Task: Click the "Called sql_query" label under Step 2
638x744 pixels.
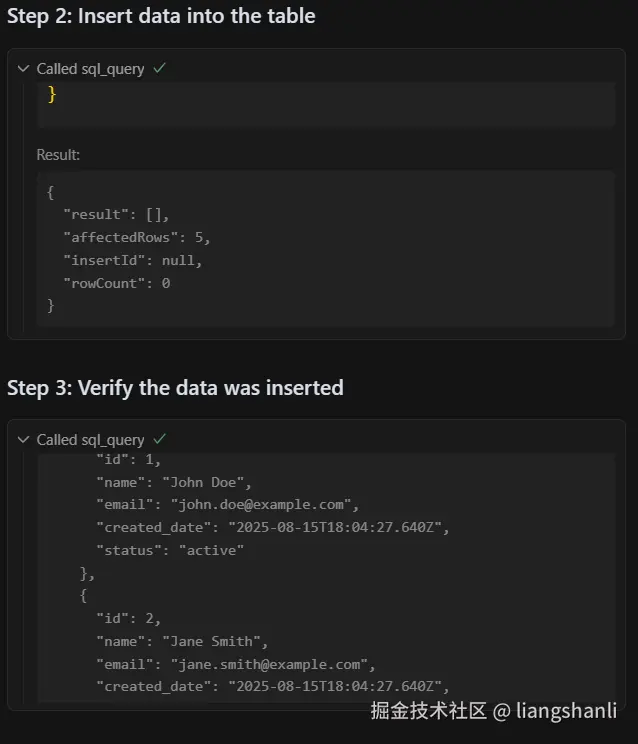Action: click(x=90, y=69)
